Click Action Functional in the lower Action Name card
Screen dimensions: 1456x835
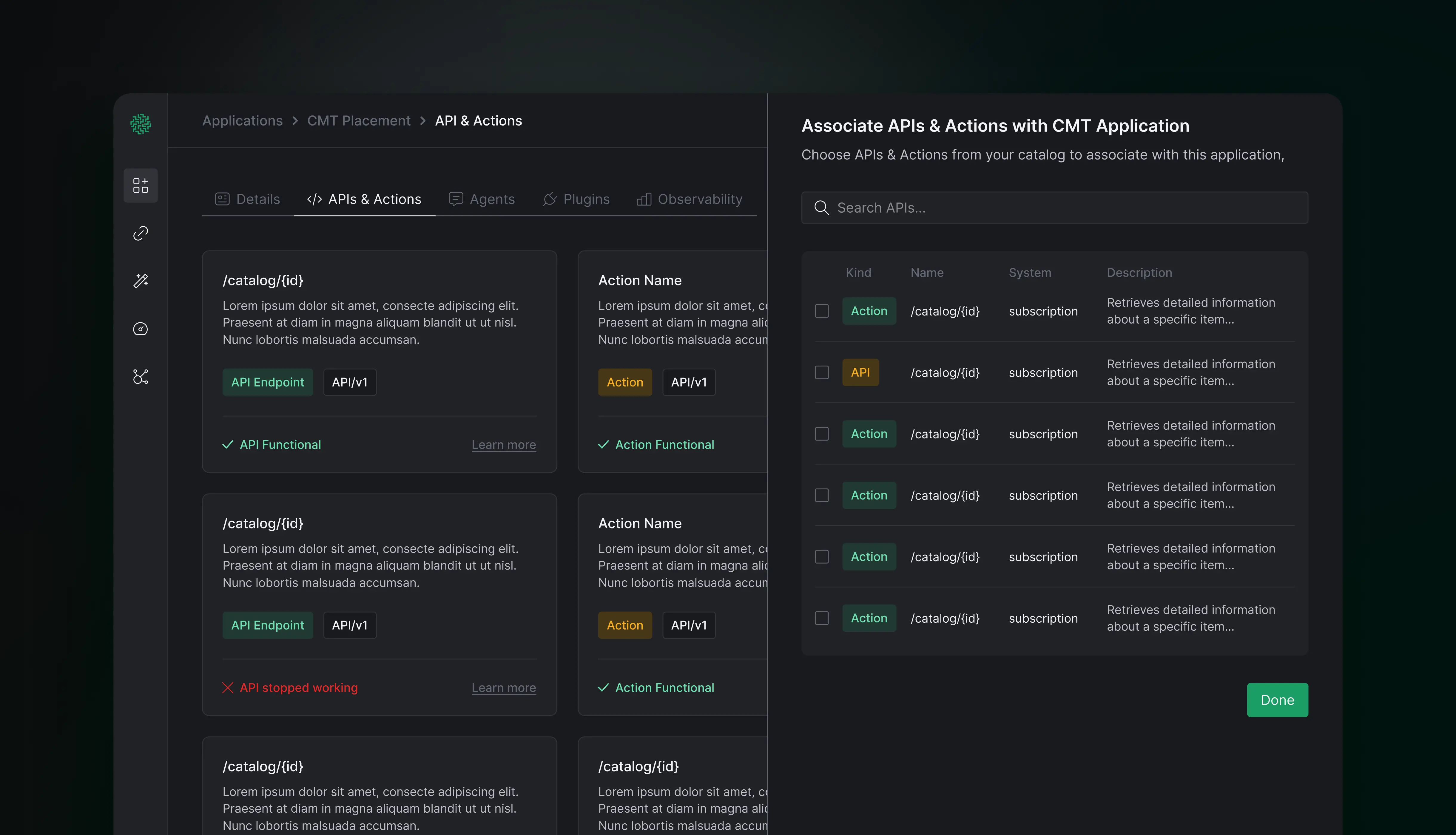665,688
